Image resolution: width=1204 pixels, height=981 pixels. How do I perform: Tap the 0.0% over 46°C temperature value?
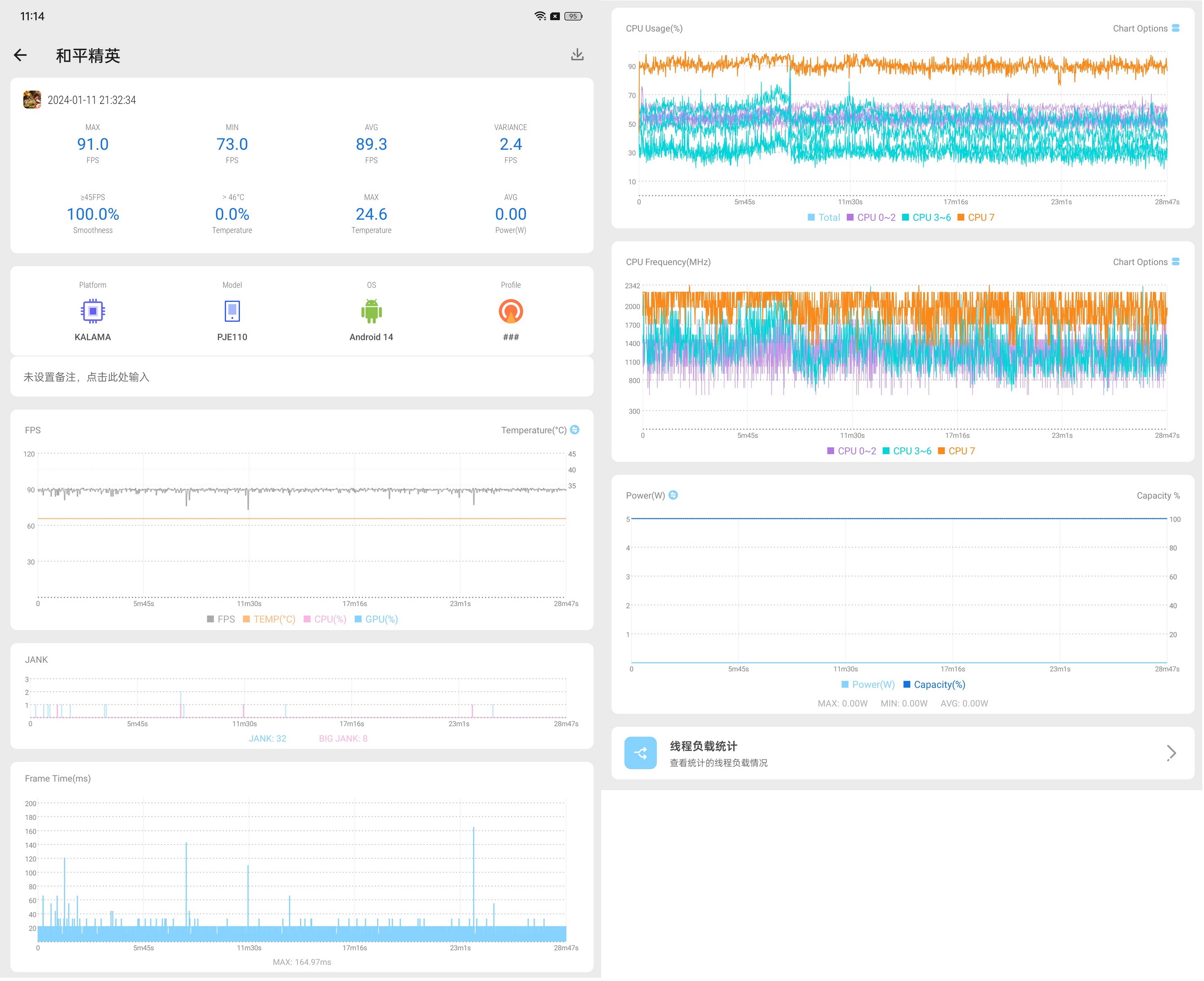point(232,214)
